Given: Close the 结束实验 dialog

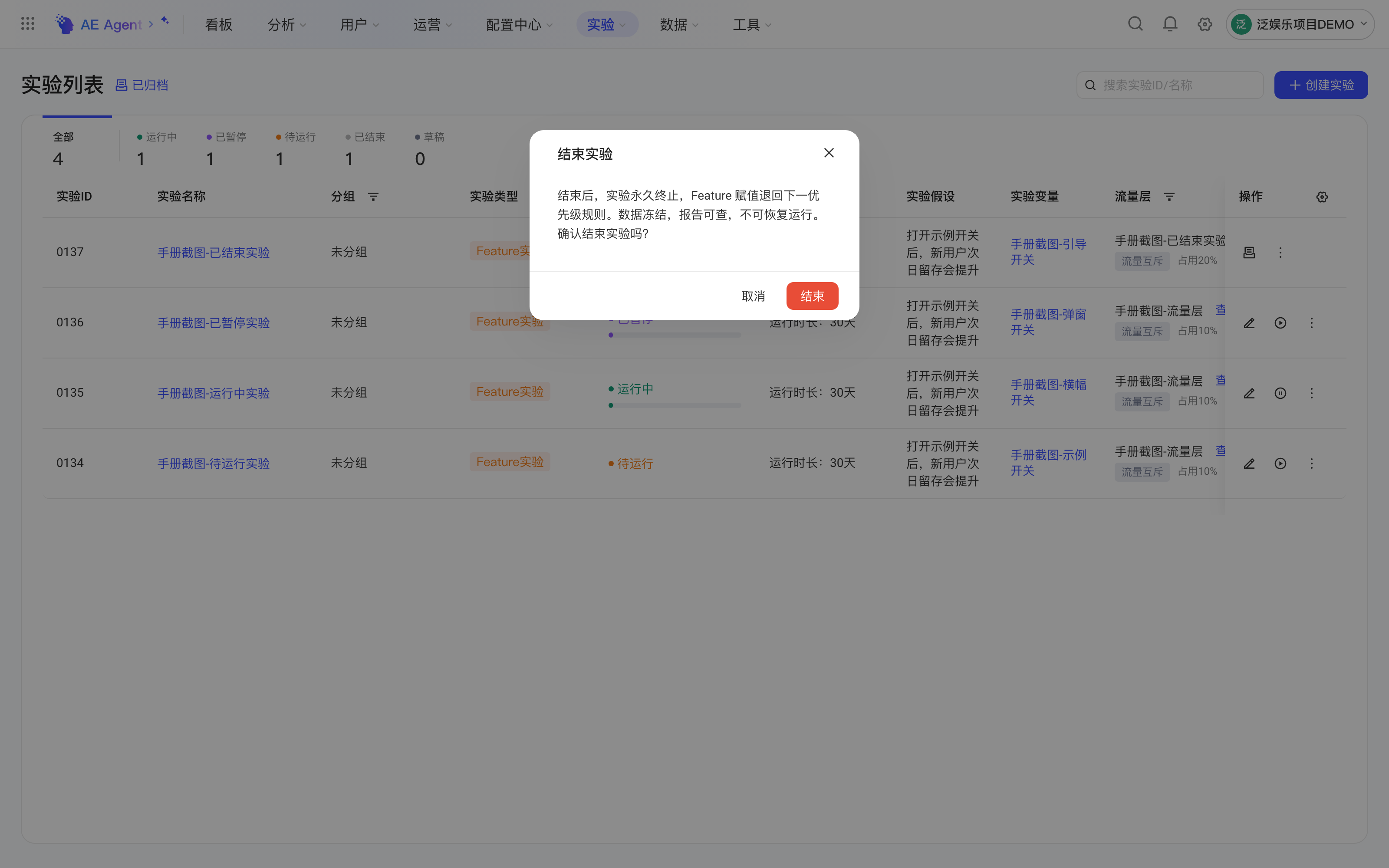Looking at the screenshot, I should (x=829, y=153).
